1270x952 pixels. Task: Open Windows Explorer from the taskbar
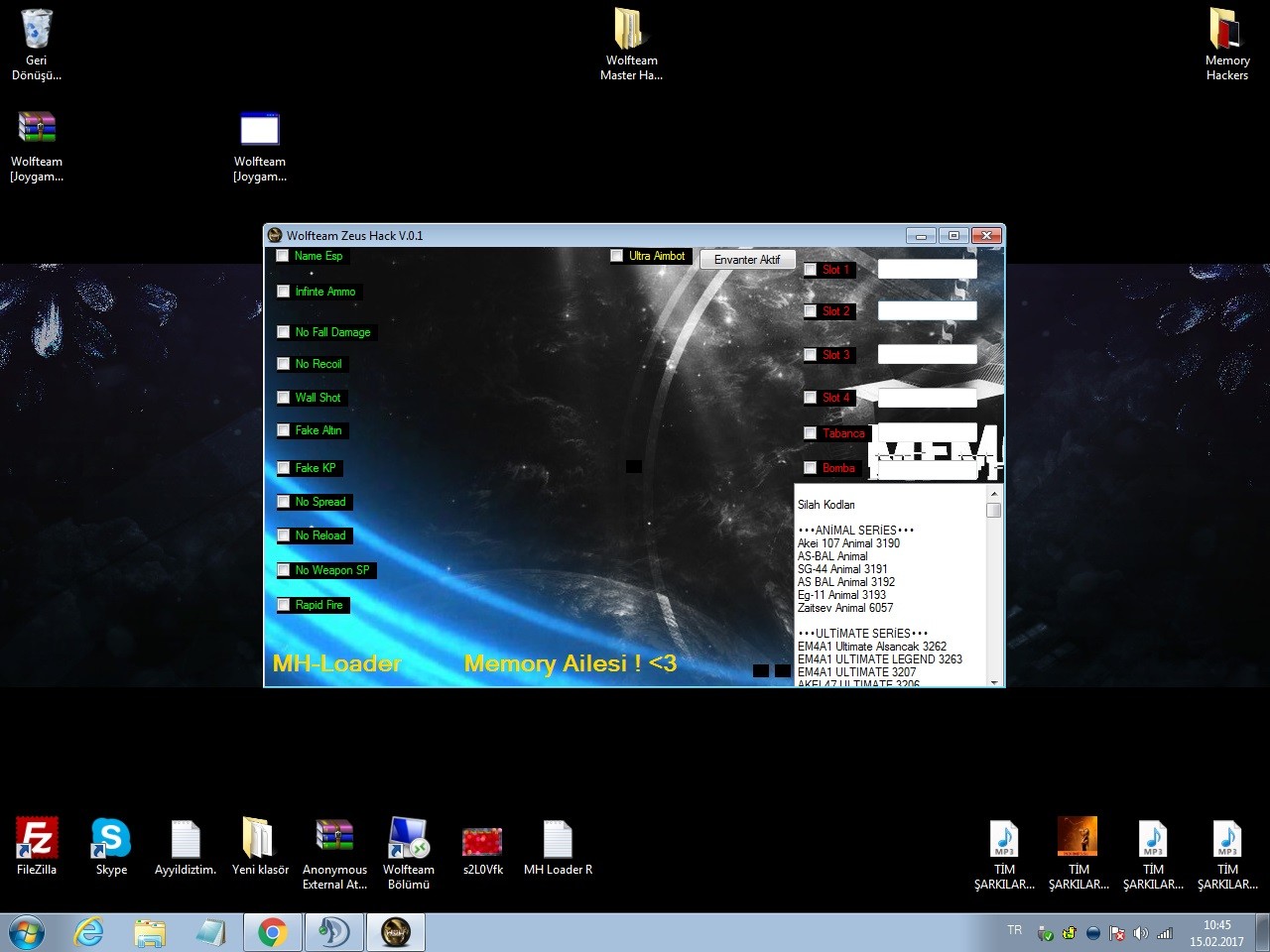pos(150,932)
